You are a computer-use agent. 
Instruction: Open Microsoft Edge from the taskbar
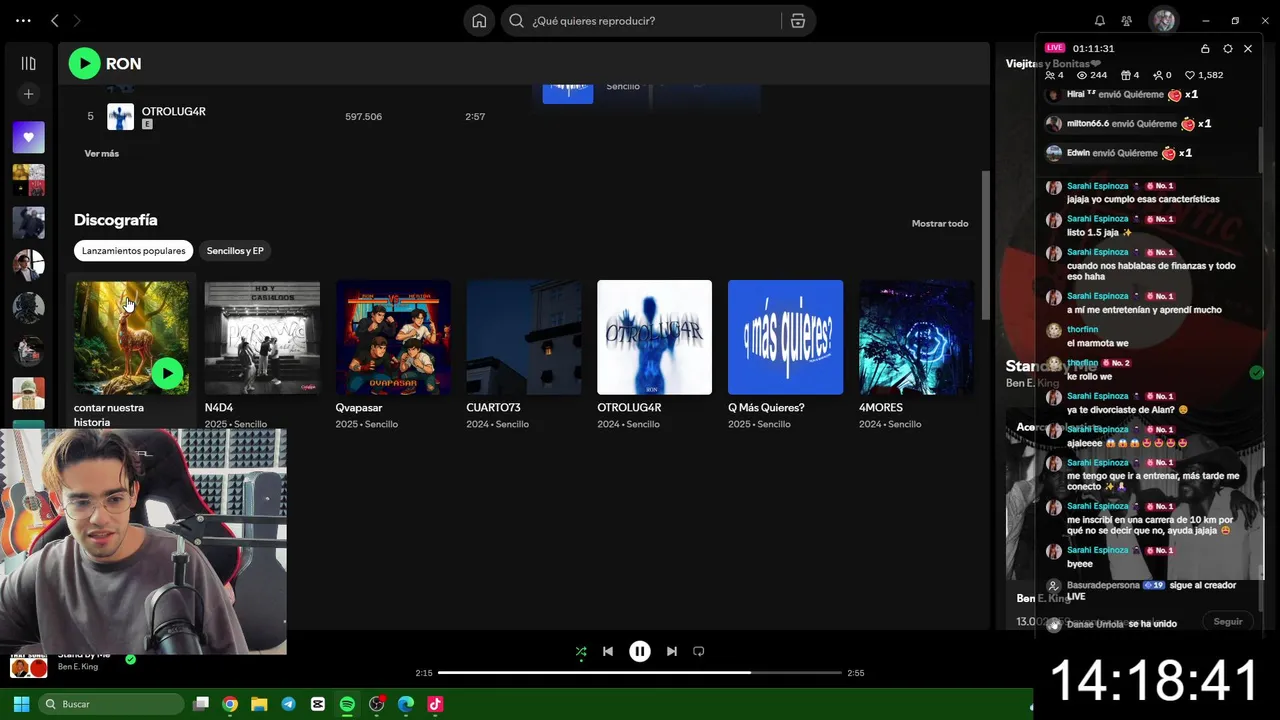tap(406, 704)
